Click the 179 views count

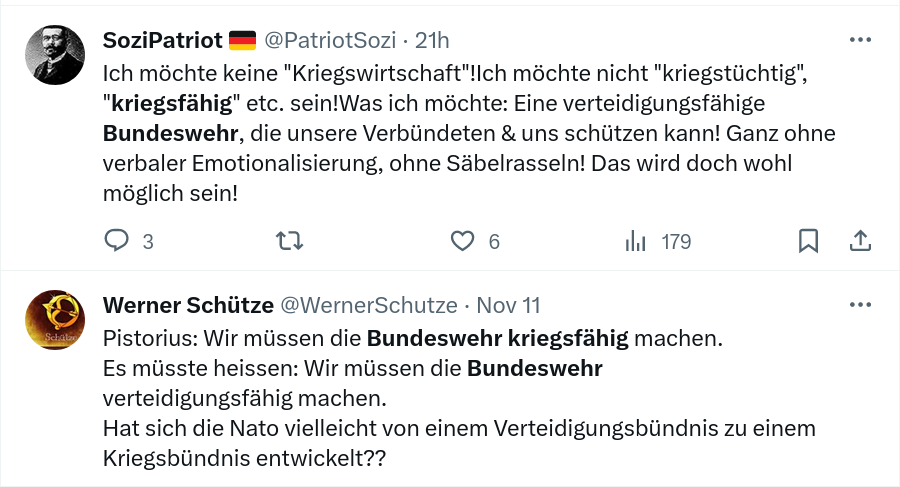676,241
